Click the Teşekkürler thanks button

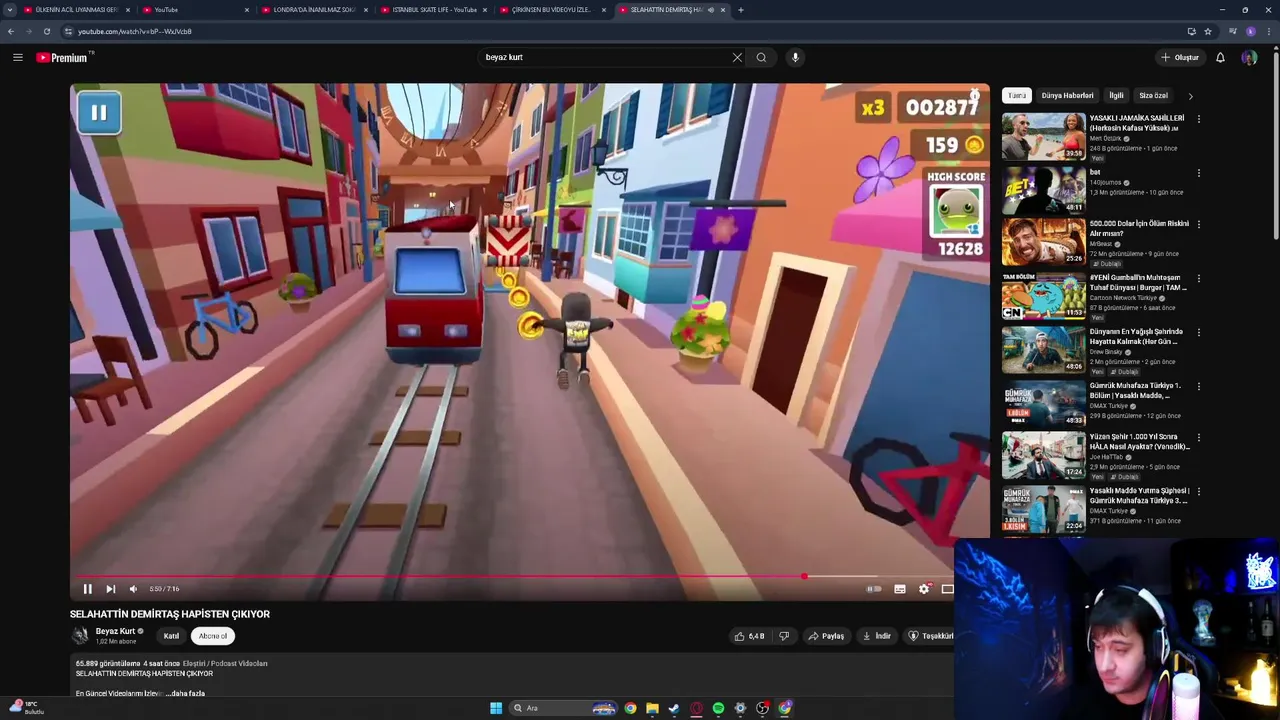(930, 636)
